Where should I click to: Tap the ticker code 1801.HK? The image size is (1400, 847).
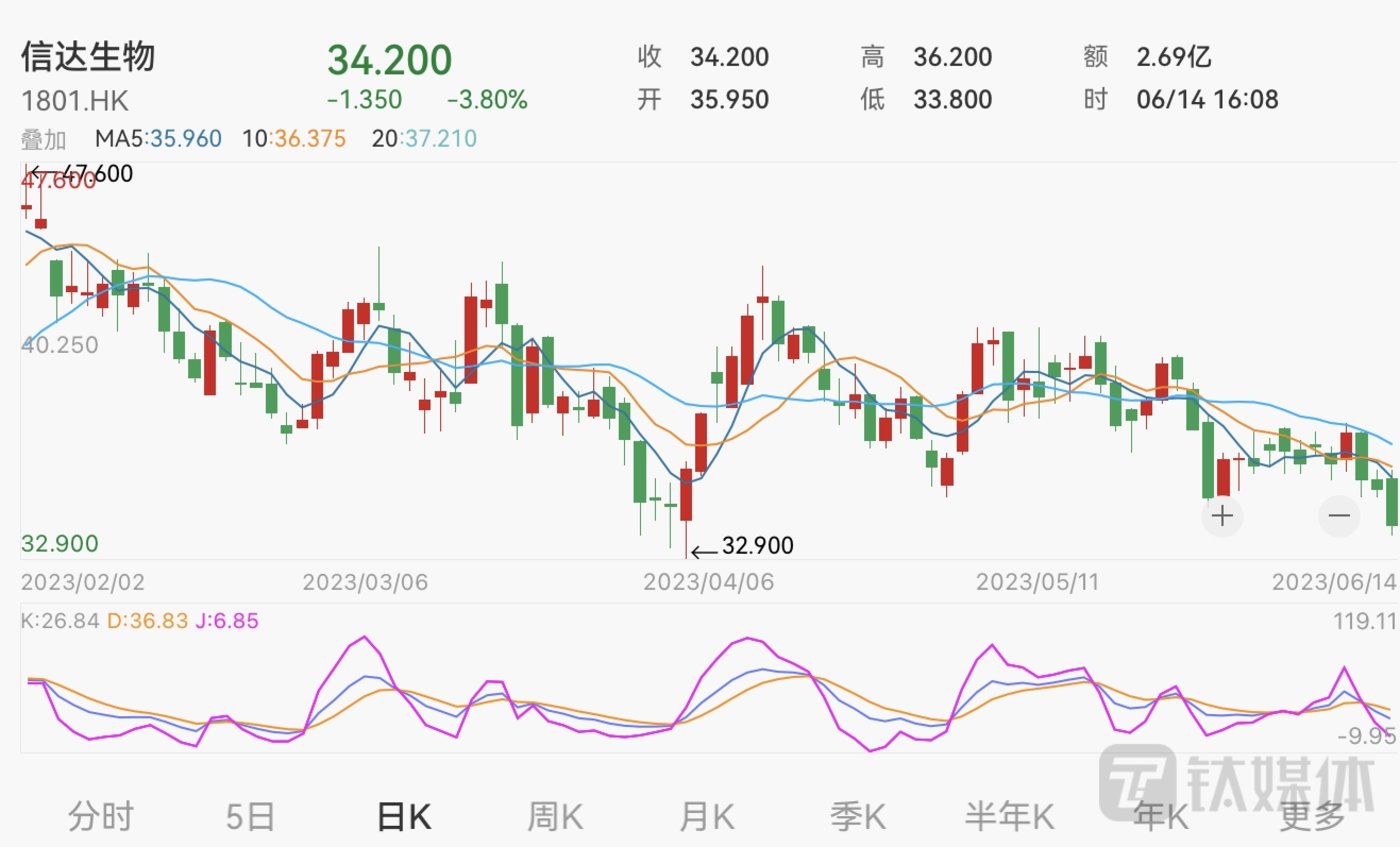tap(75, 101)
